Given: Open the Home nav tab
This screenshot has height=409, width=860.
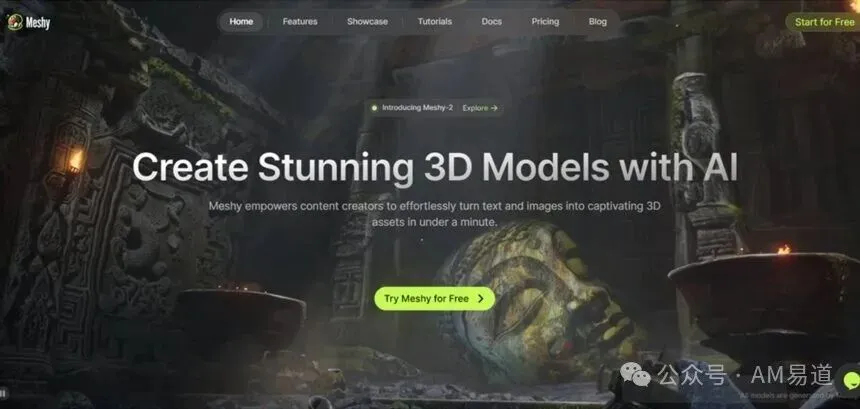Looking at the screenshot, I should (241, 22).
